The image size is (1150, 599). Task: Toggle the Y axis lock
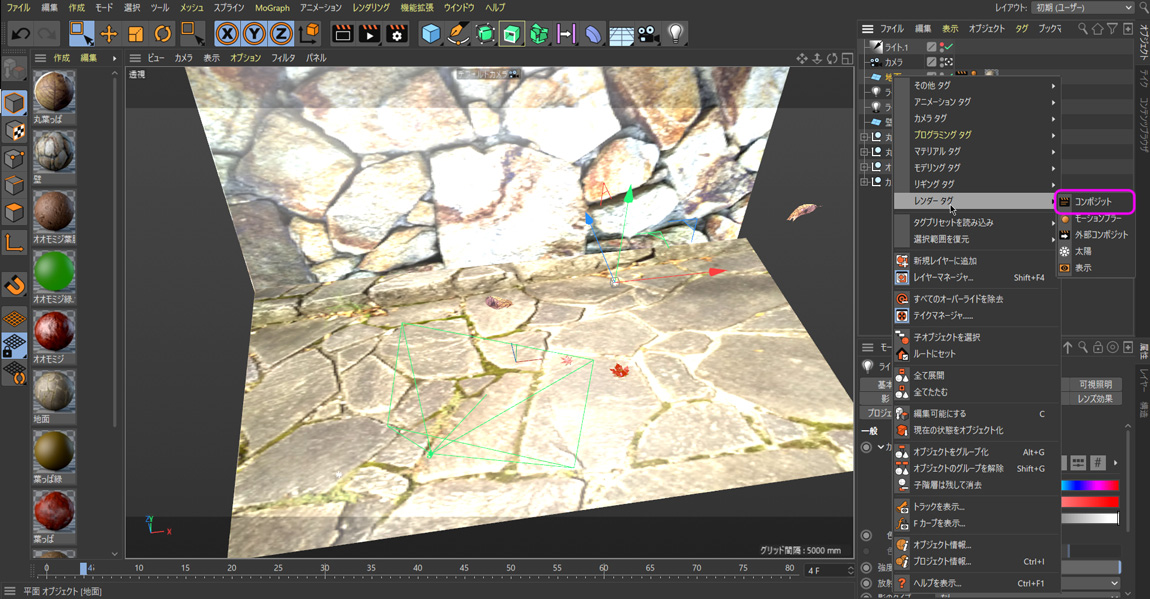(x=254, y=34)
